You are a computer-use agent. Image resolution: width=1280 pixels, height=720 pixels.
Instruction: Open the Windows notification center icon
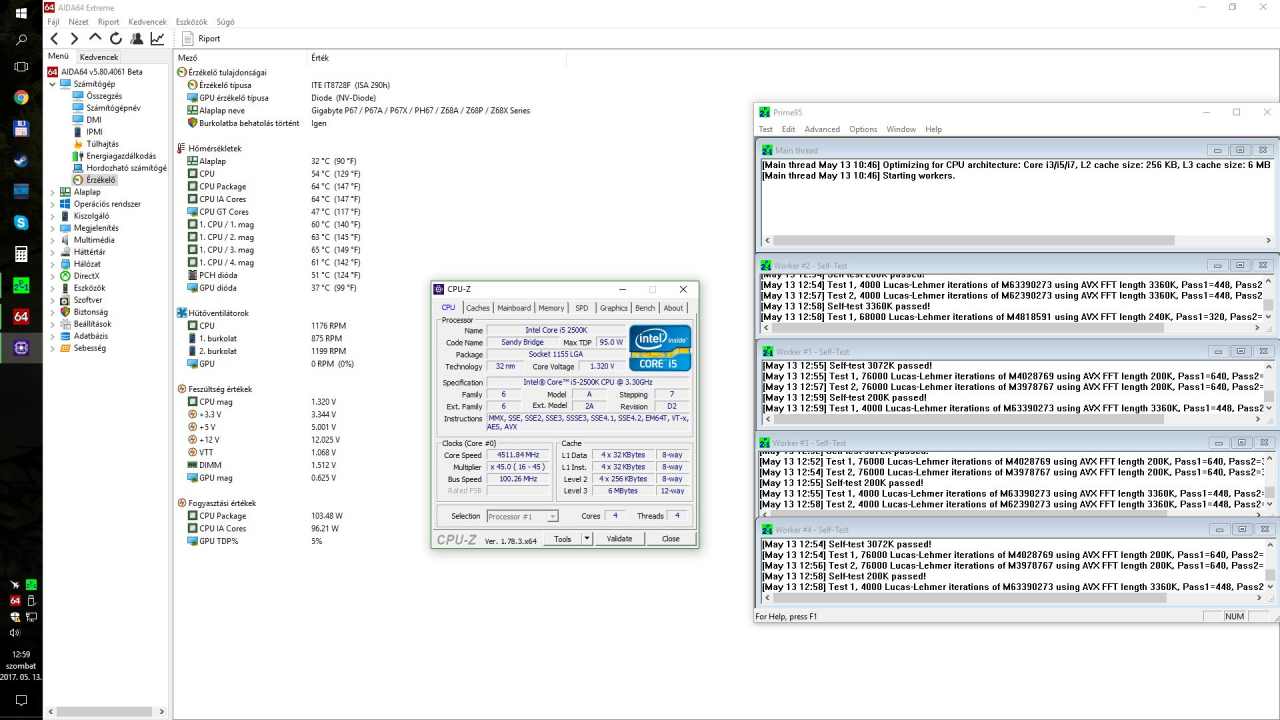[21, 701]
